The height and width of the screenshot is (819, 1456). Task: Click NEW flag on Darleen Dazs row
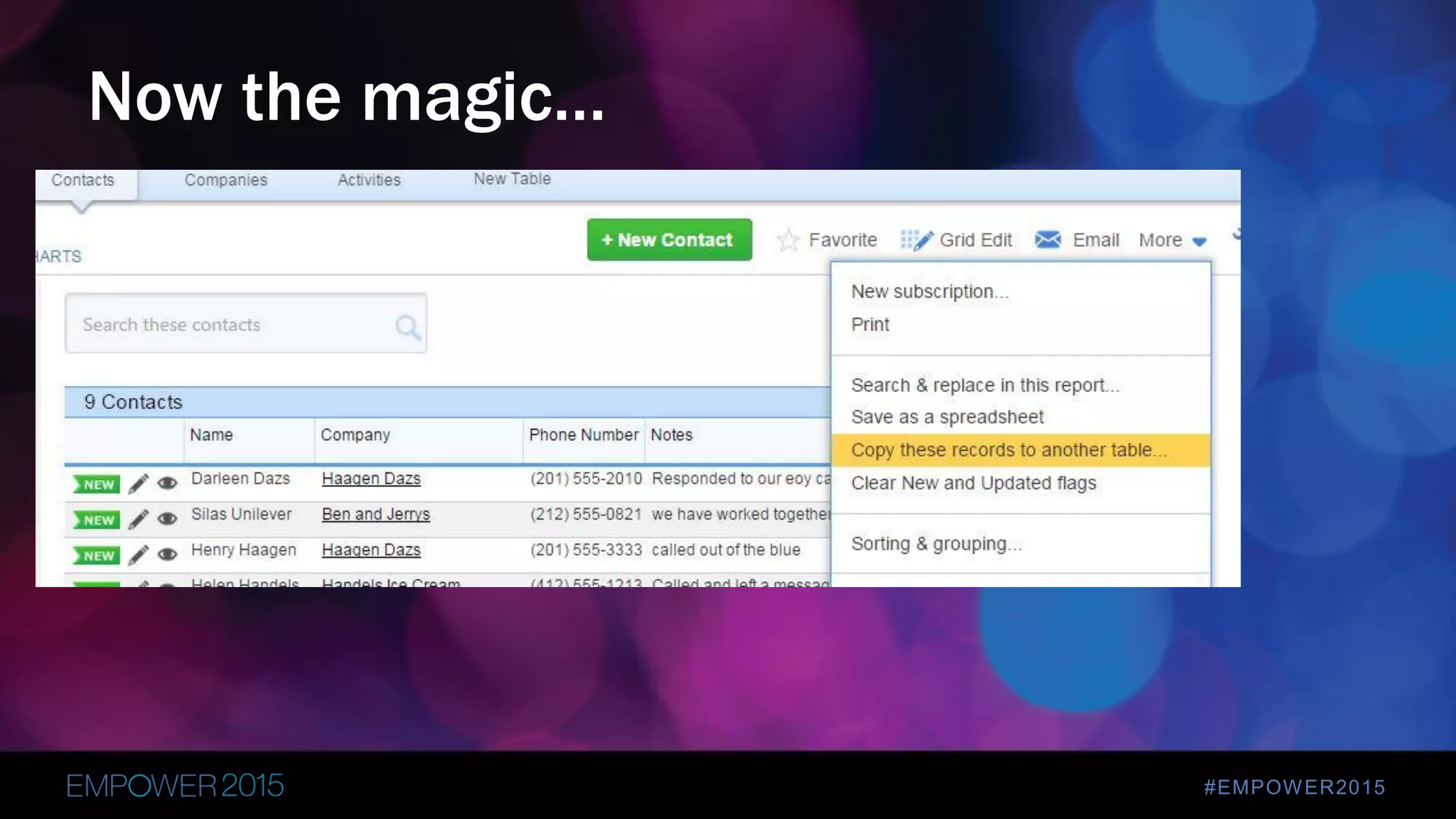[96, 485]
